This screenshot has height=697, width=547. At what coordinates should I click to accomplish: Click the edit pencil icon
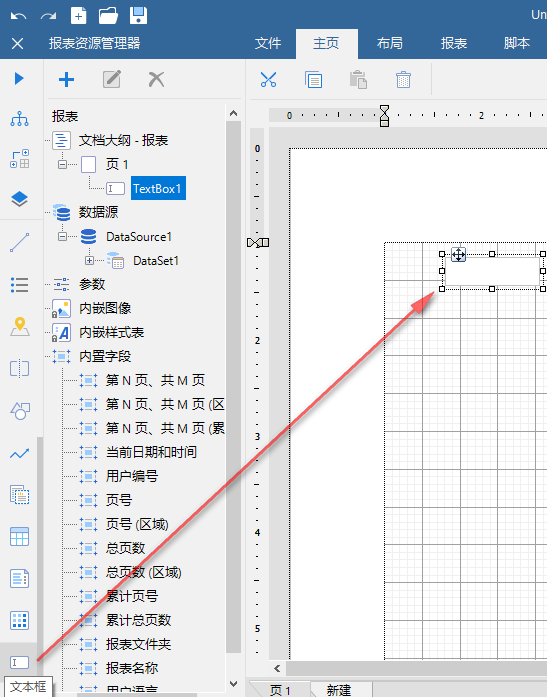click(112, 80)
